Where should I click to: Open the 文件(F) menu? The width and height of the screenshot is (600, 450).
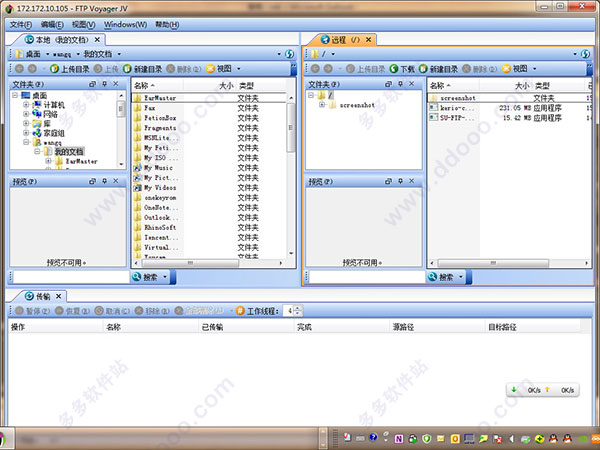[21, 25]
